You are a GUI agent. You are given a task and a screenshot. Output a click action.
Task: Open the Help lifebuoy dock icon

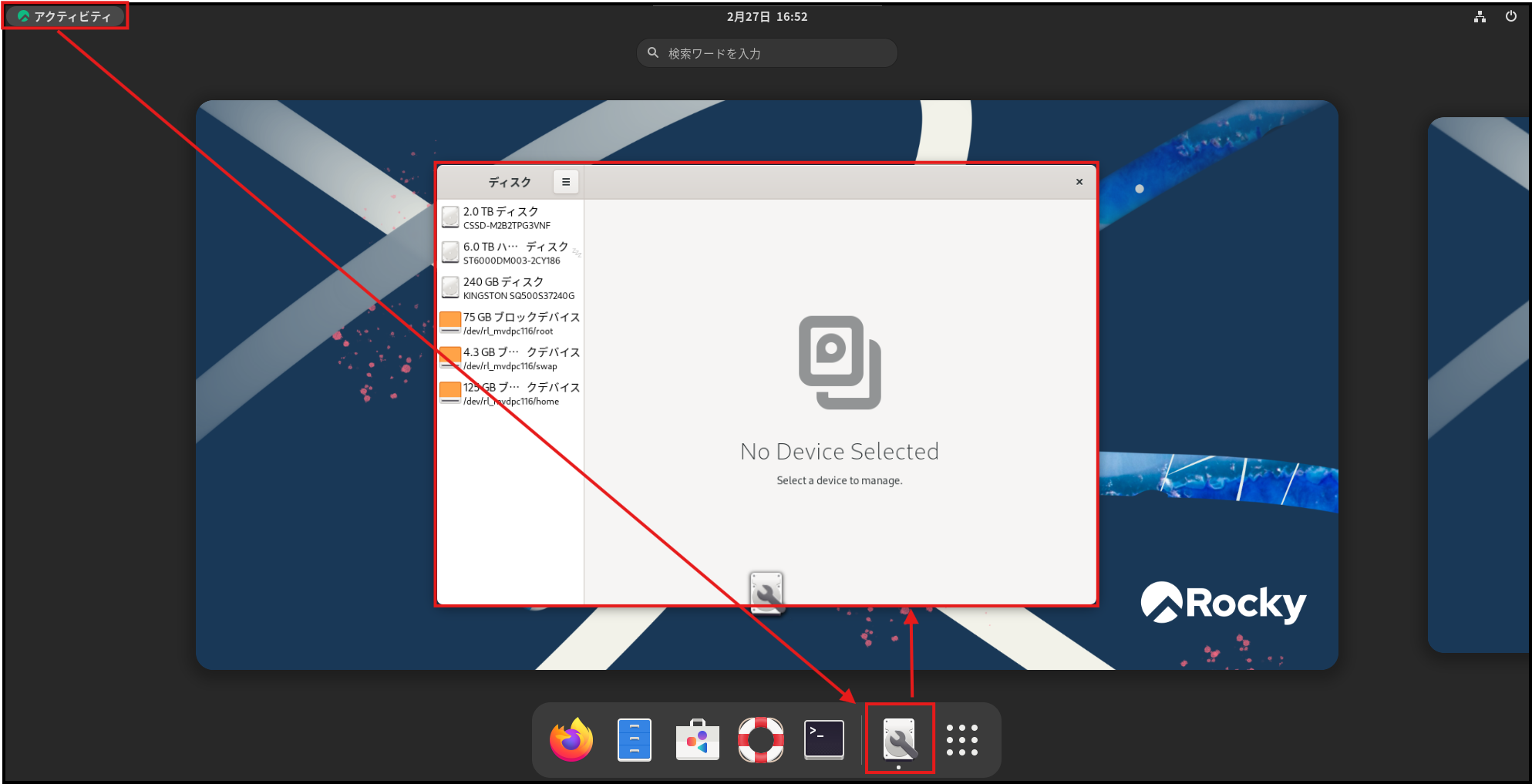pos(760,740)
